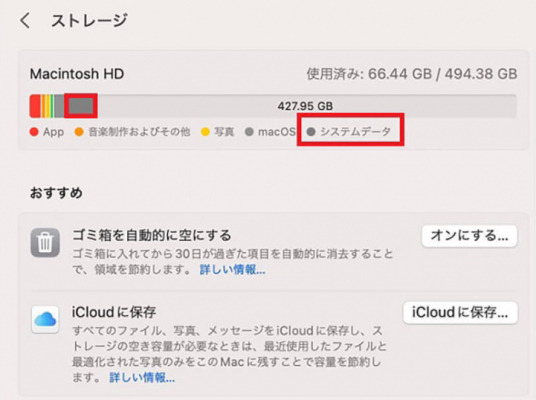This screenshot has width=536, height=400.
Task: Click the trash can icon
Action: pyautogui.click(x=45, y=243)
